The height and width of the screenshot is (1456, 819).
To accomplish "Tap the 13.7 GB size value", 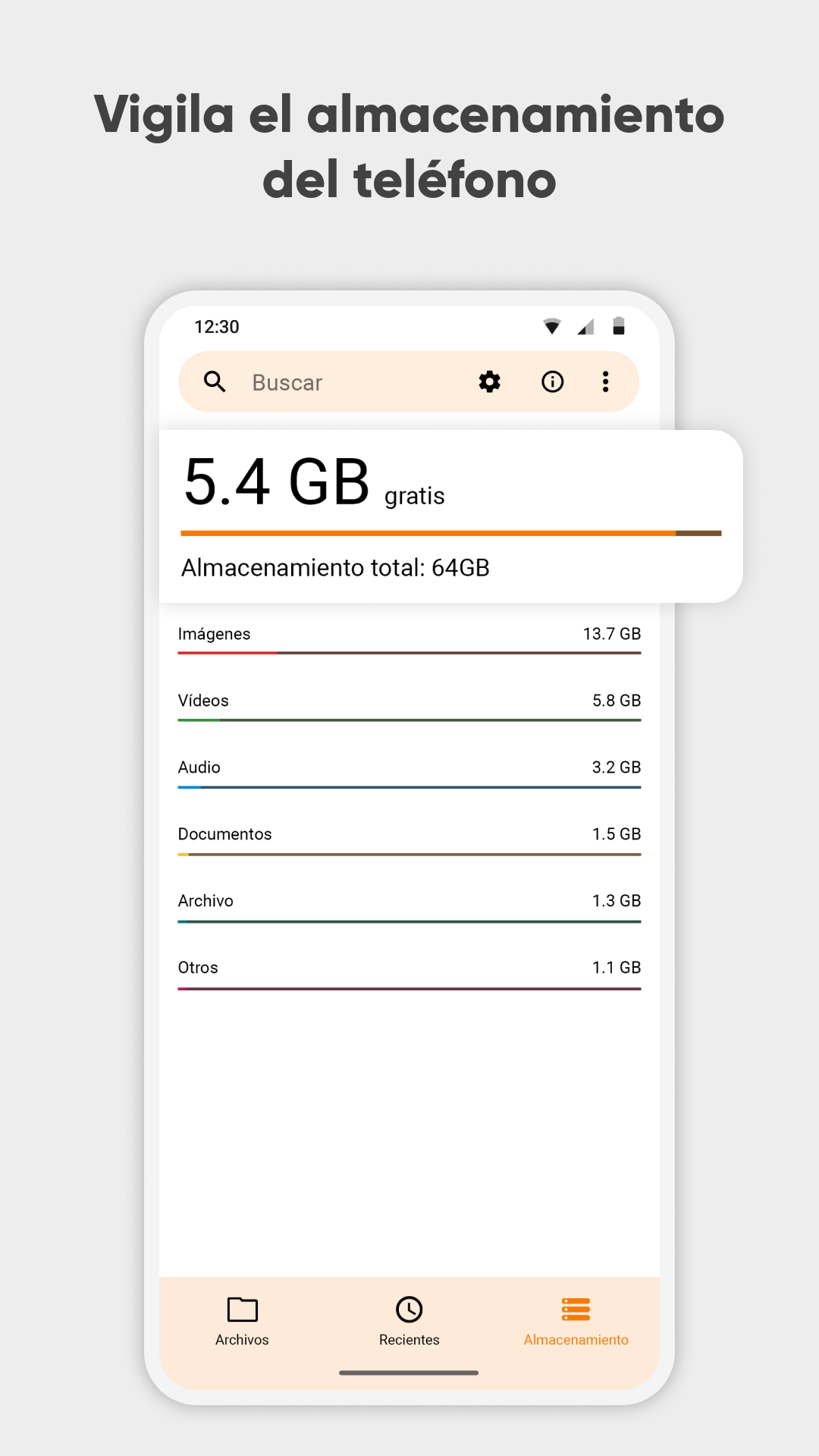I will (612, 634).
